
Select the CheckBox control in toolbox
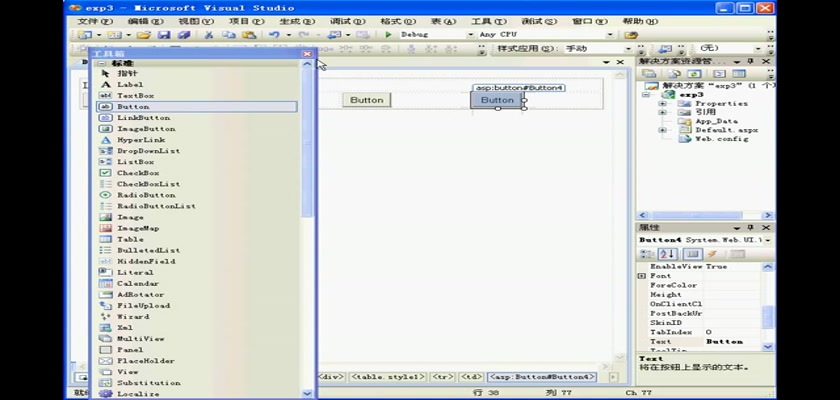point(137,173)
